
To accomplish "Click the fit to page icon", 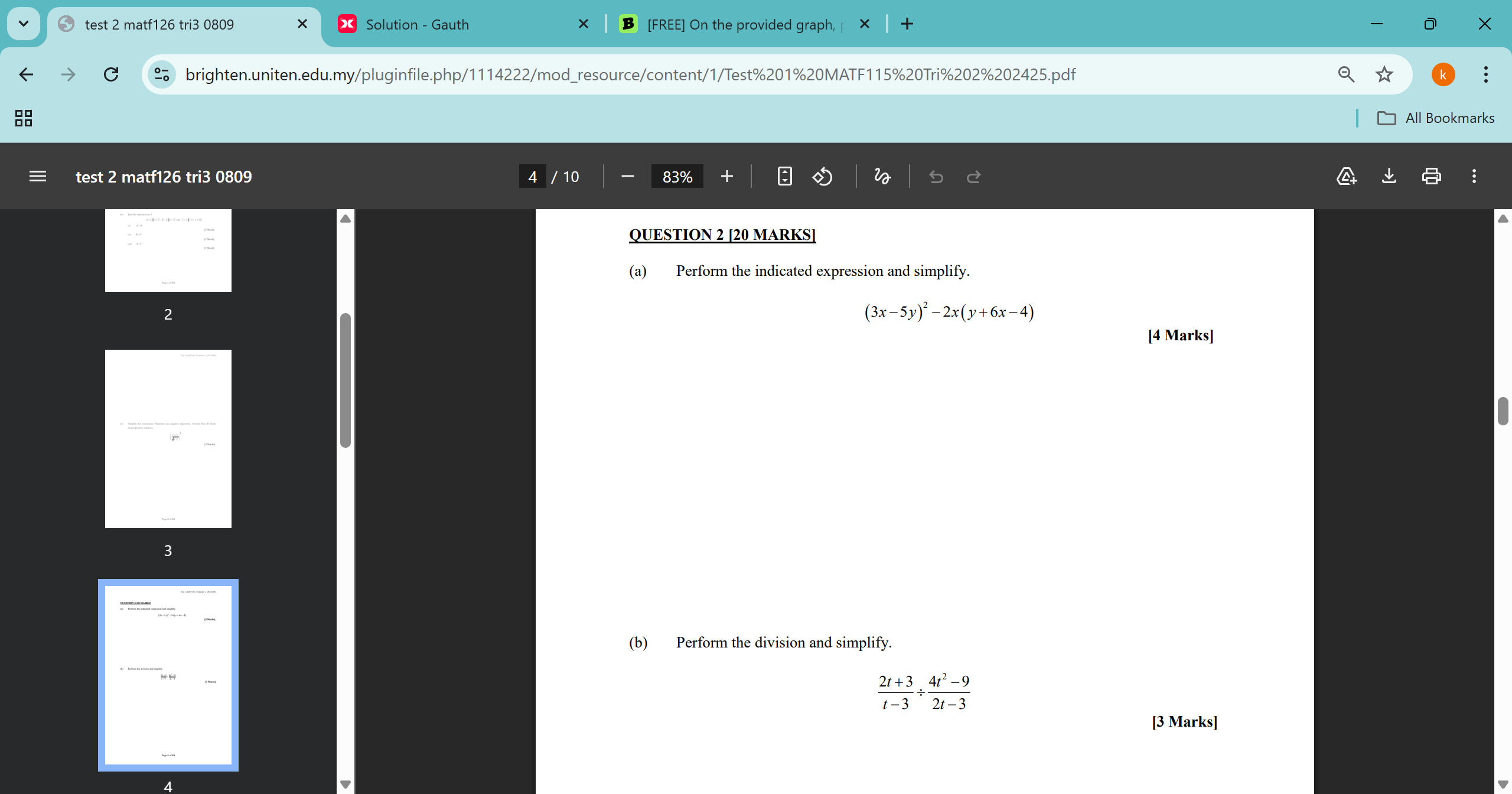I will click(784, 176).
